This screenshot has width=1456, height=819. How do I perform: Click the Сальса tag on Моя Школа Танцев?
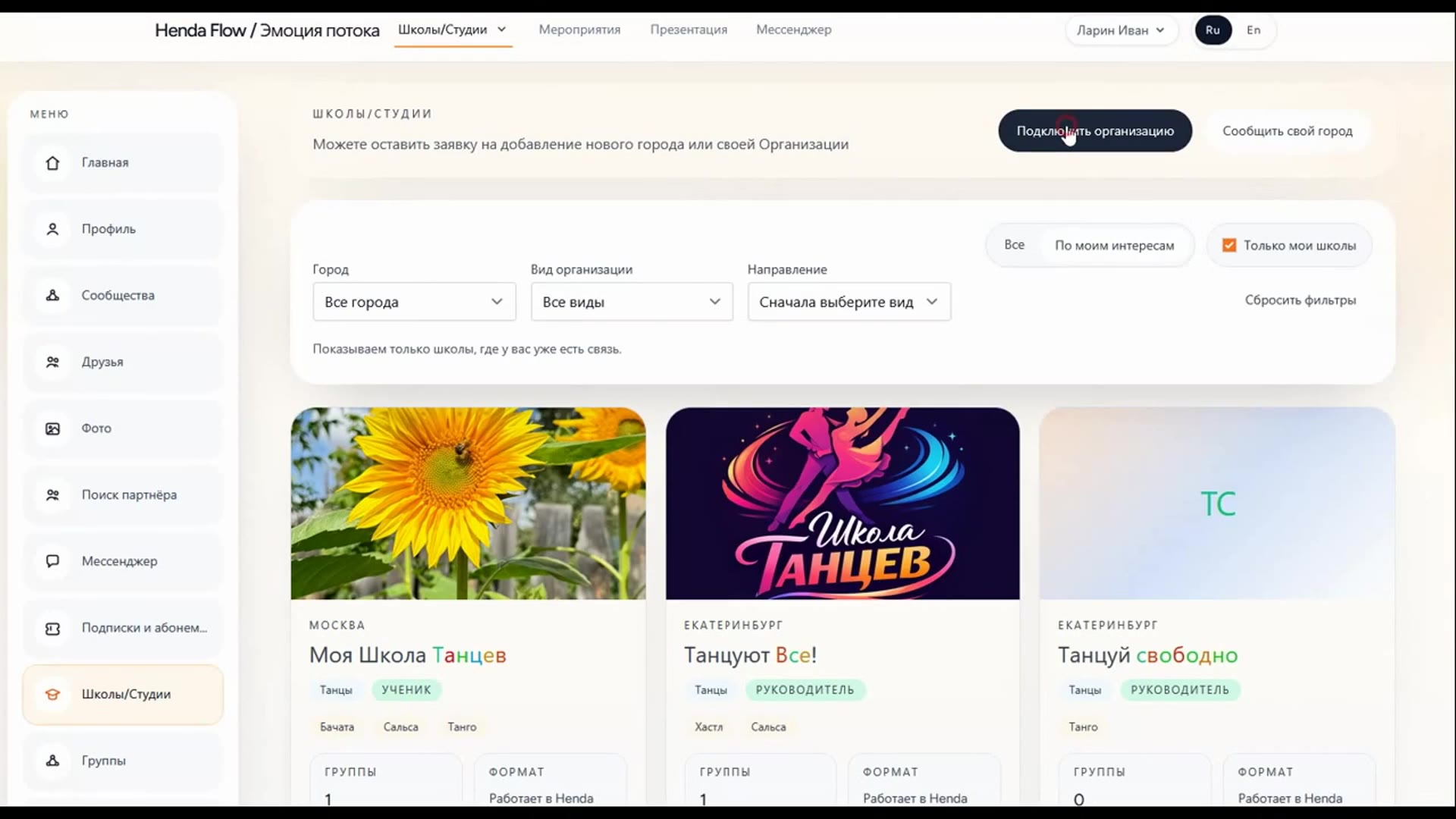(400, 727)
